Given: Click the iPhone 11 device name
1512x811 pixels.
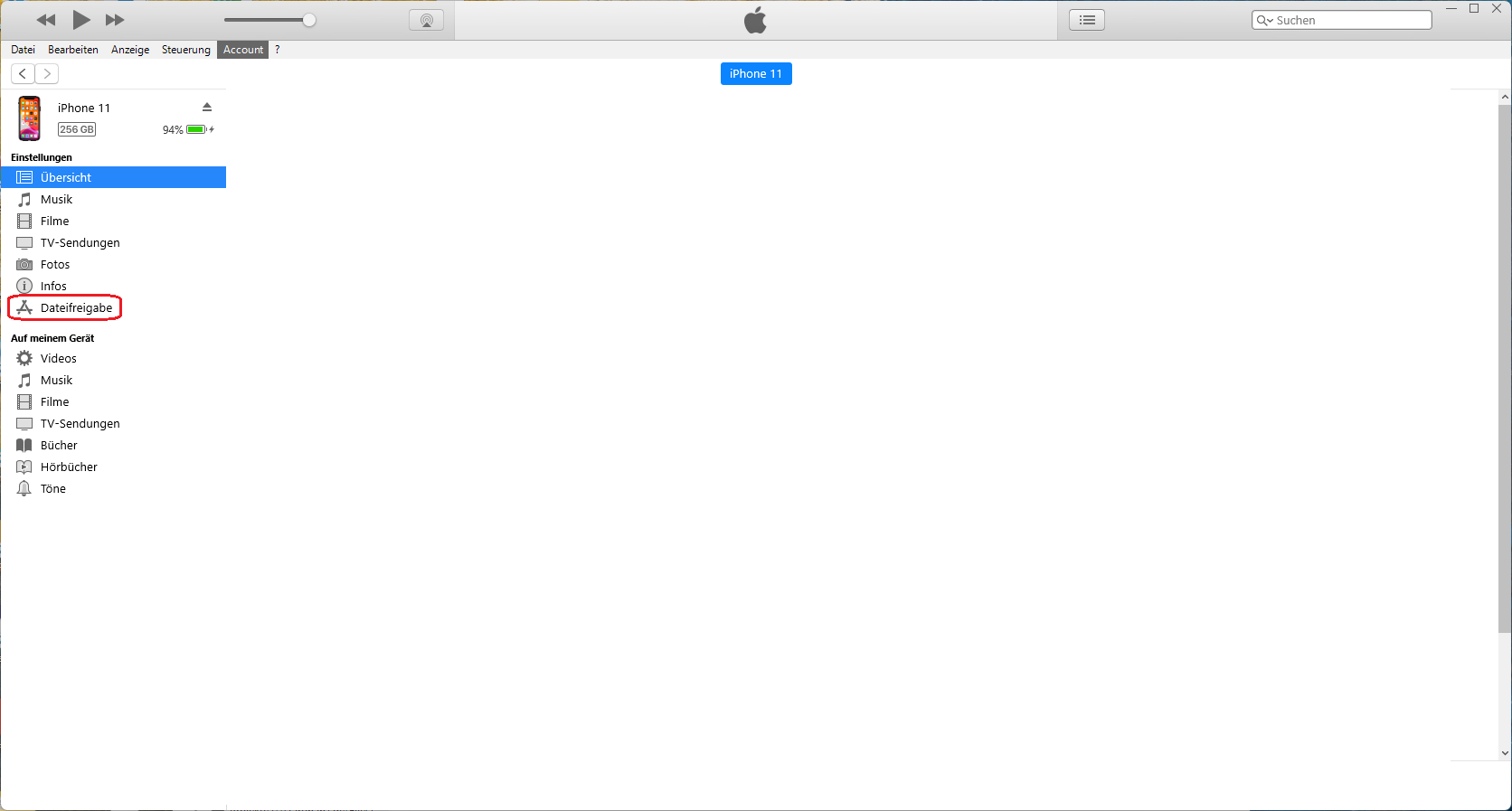Looking at the screenshot, I should [84, 108].
